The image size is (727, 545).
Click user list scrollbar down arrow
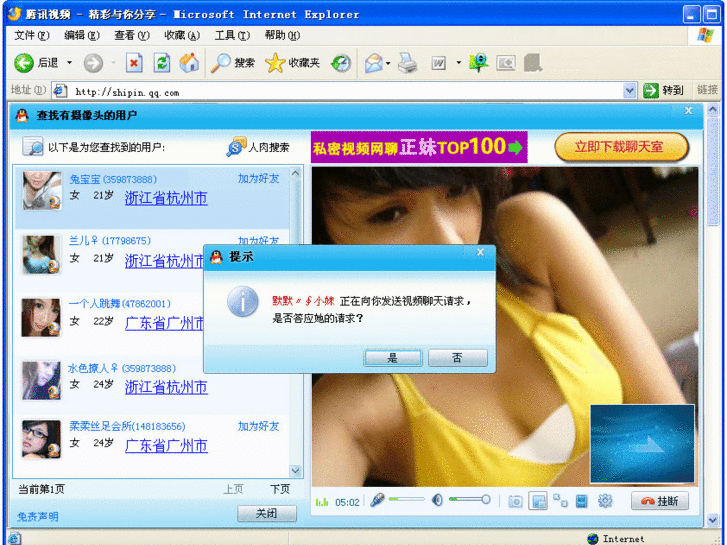[x=295, y=471]
